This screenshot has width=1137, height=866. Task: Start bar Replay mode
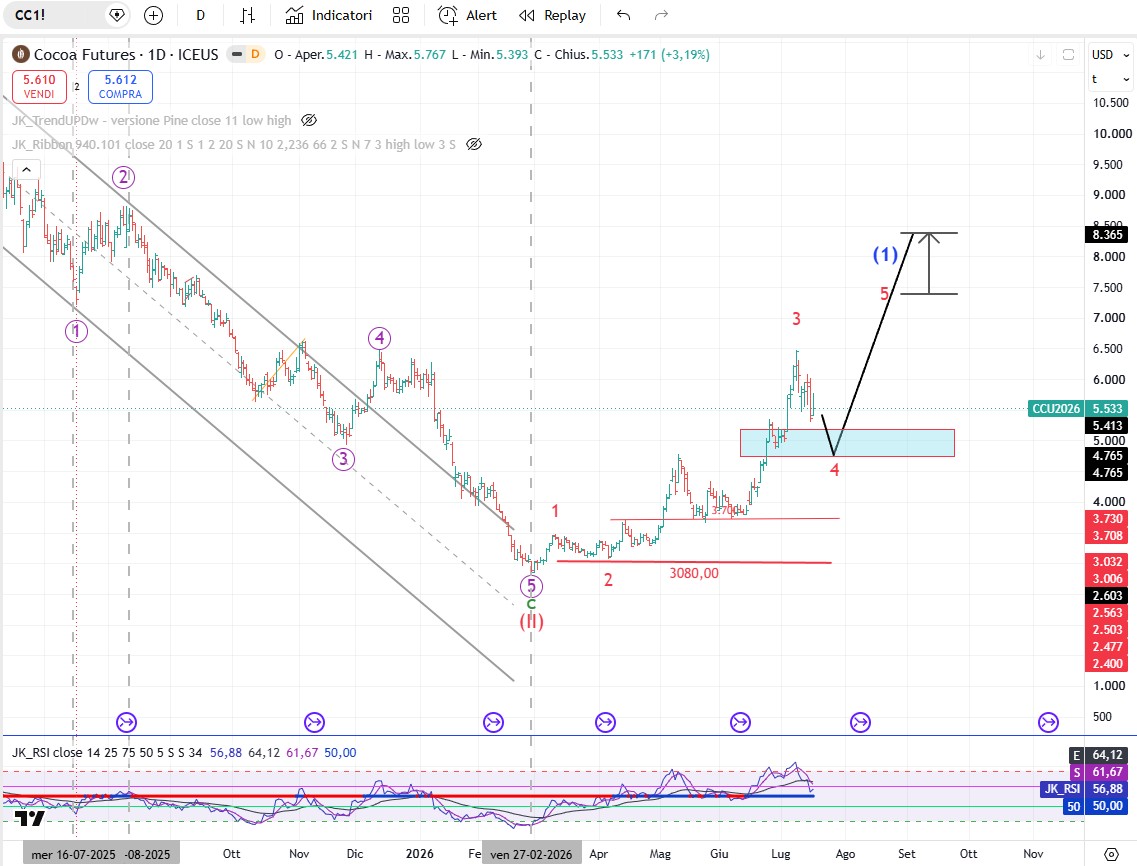(553, 15)
